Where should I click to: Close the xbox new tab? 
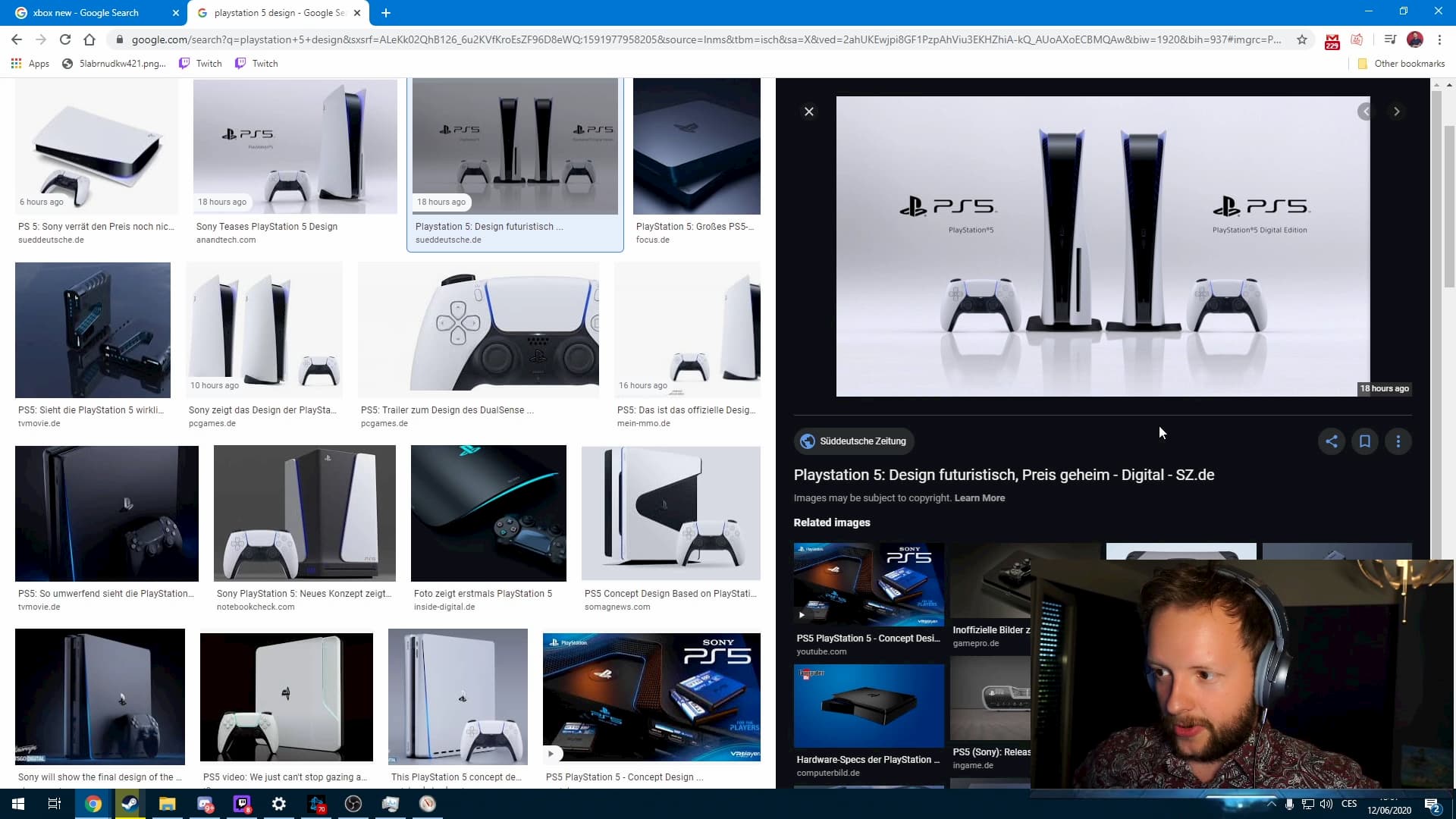176,13
